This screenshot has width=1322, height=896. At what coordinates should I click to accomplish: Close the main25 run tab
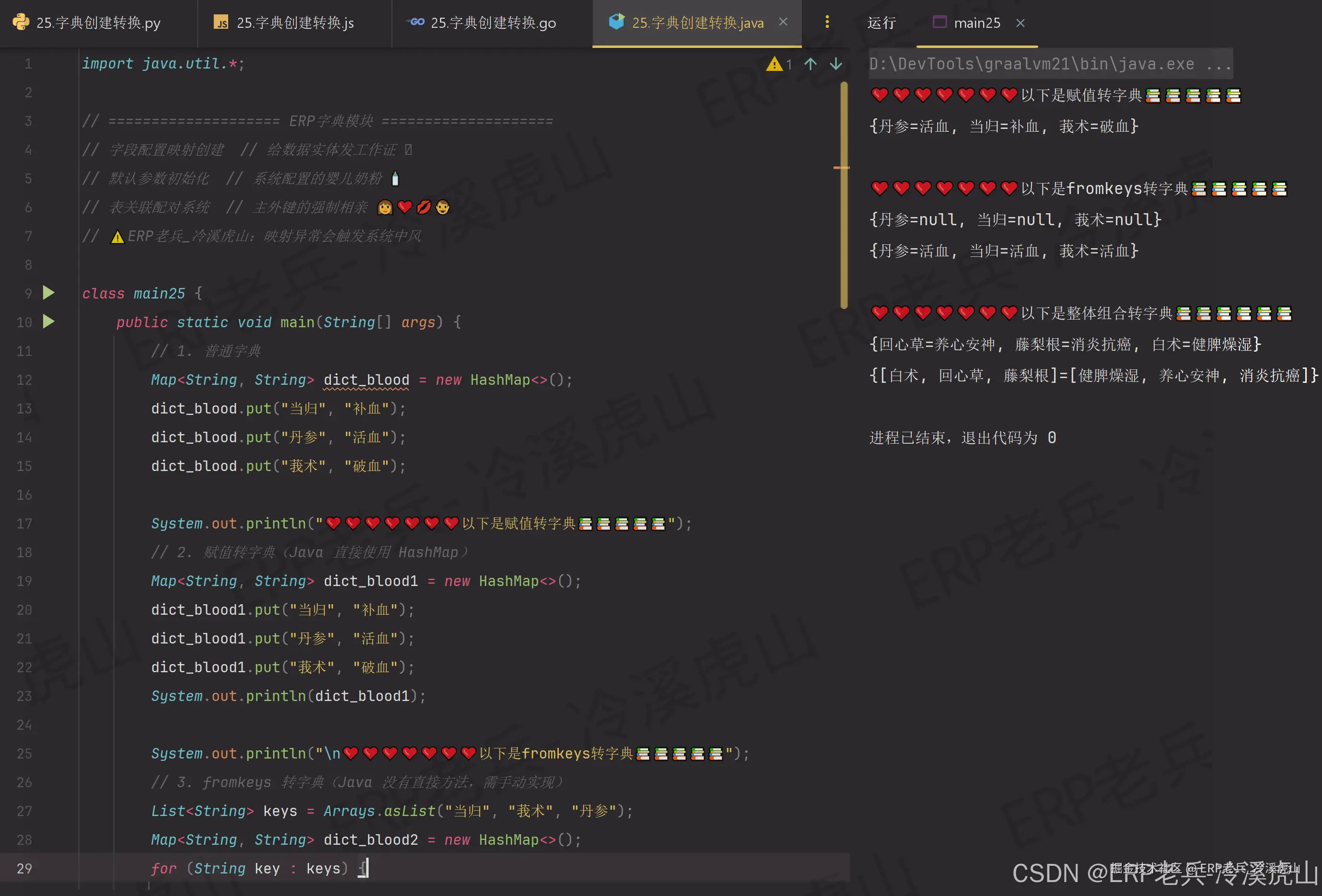pyautogui.click(x=1020, y=23)
